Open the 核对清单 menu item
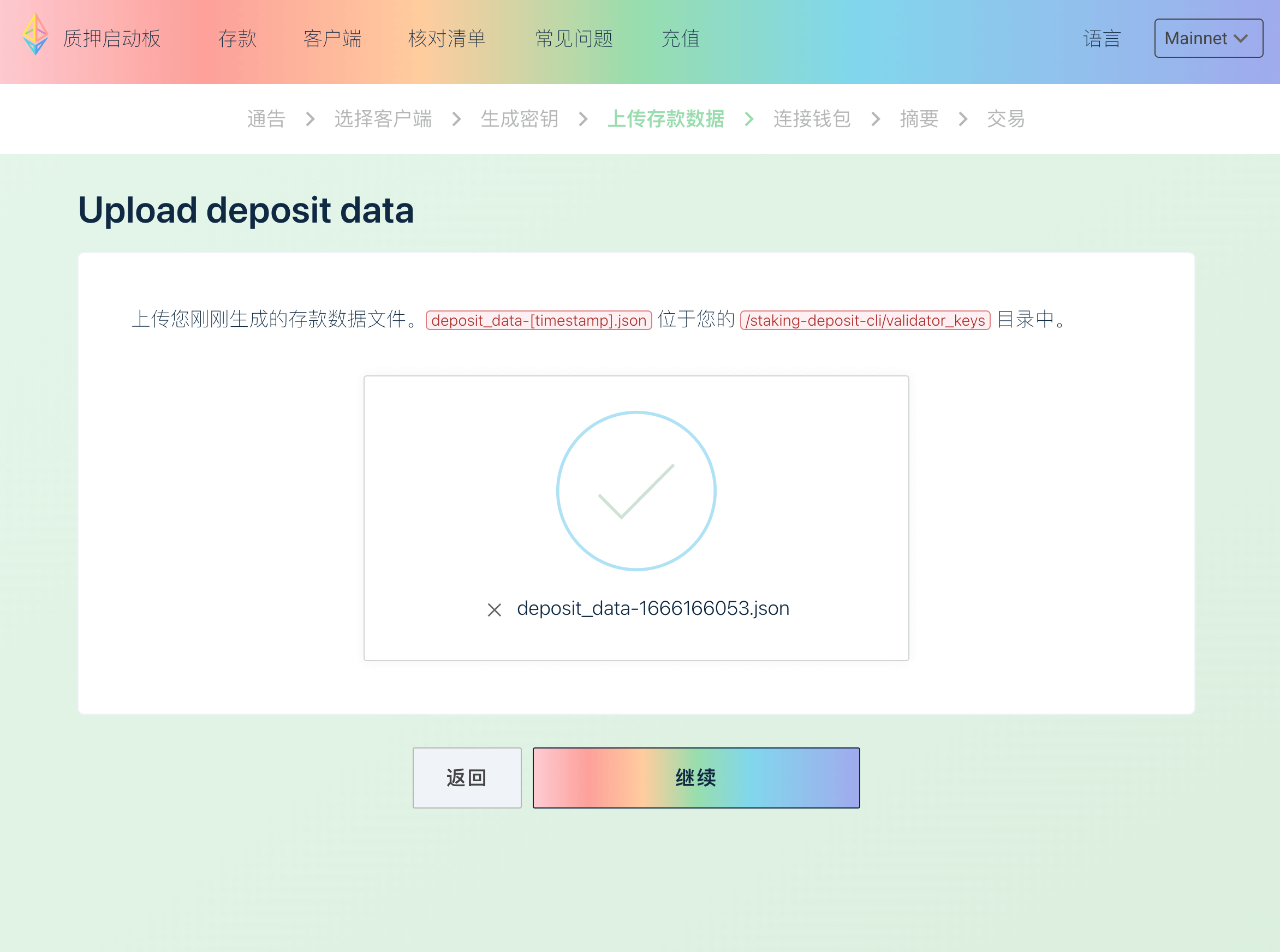This screenshot has height=952, width=1280. coord(447,39)
